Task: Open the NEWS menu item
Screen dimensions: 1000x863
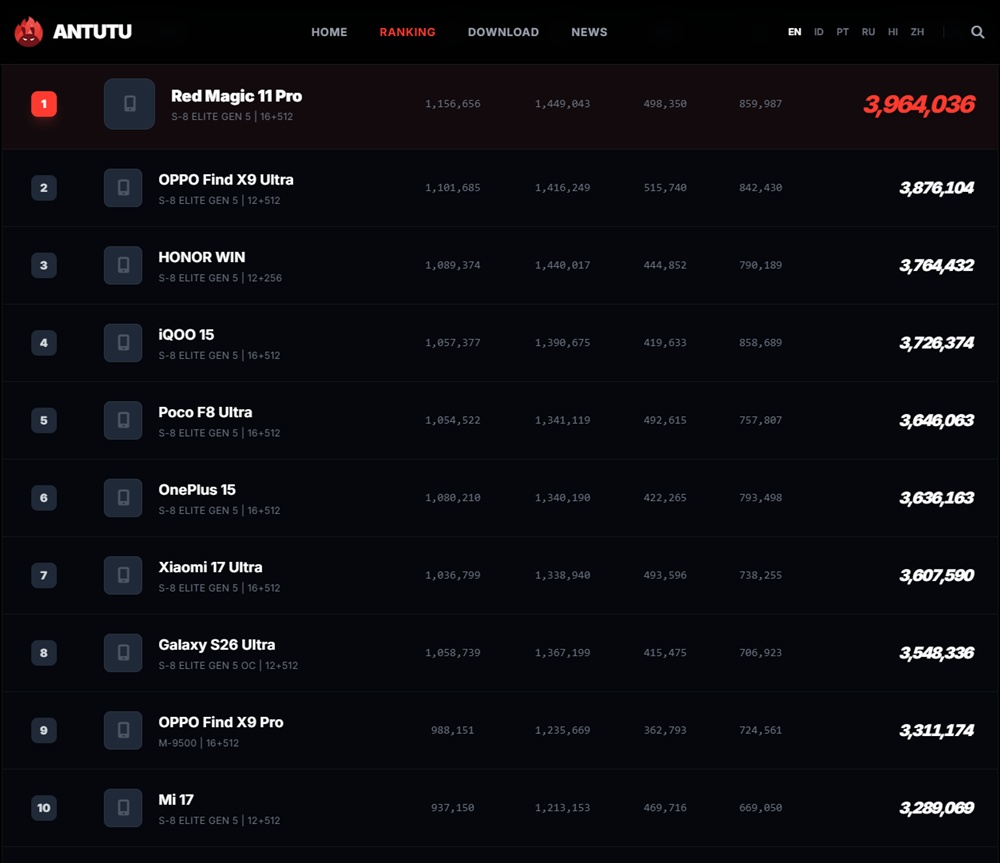Action: point(589,32)
